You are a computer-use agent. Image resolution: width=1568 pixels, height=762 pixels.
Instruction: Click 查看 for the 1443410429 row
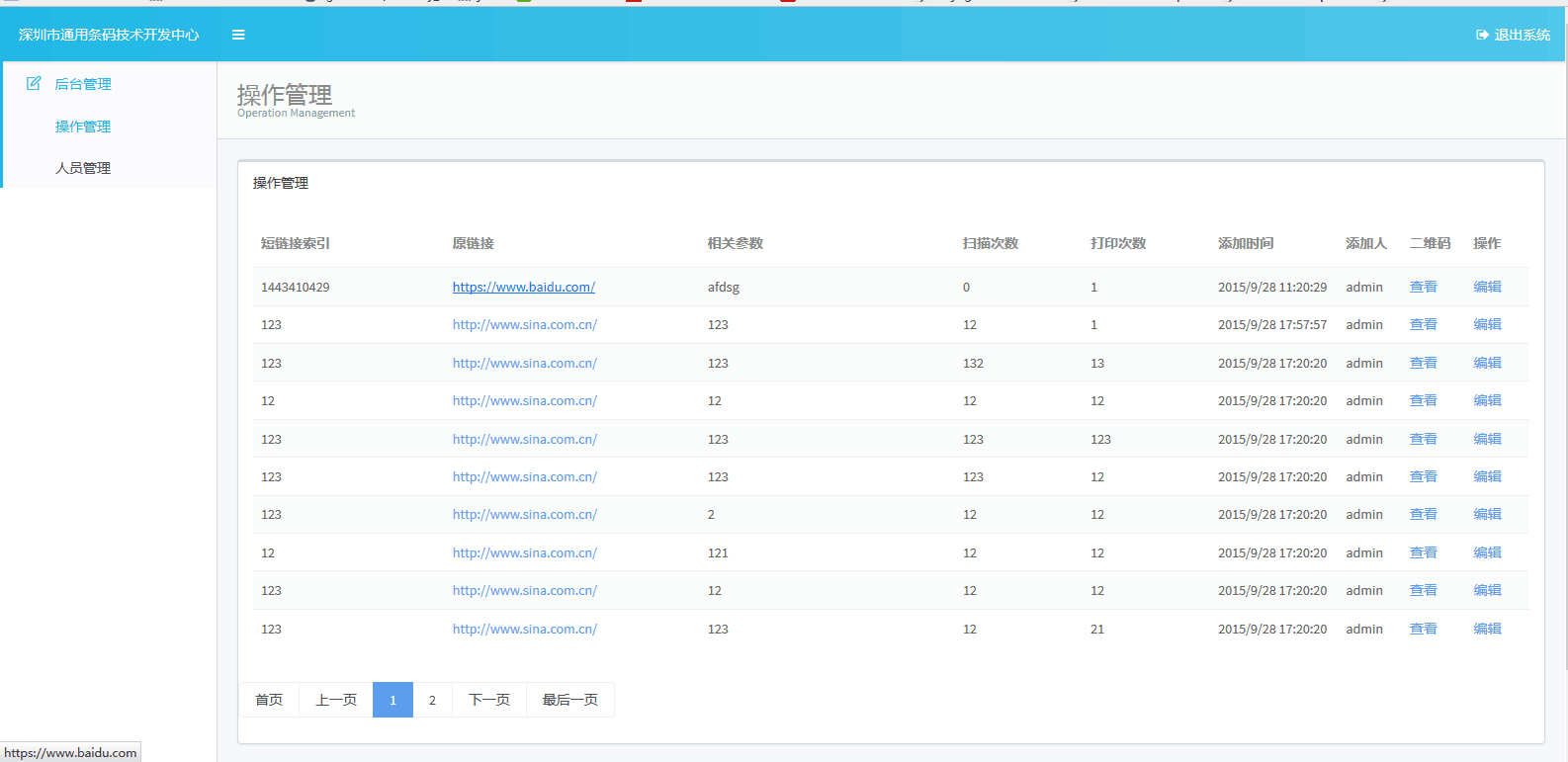(1423, 288)
